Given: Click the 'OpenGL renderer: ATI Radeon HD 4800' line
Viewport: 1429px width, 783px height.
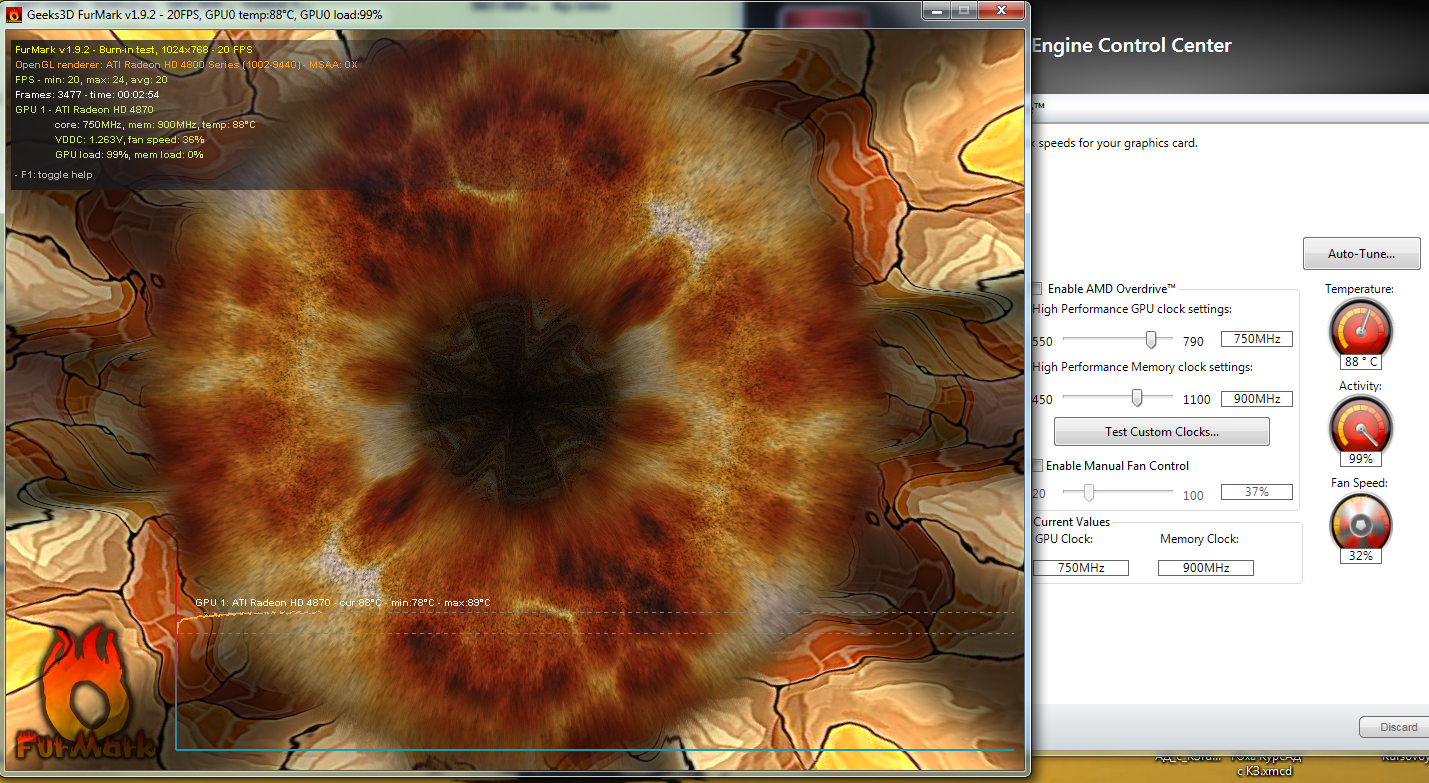Looking at the screenshot, I should pyautogui.click(x=186, y=65).
